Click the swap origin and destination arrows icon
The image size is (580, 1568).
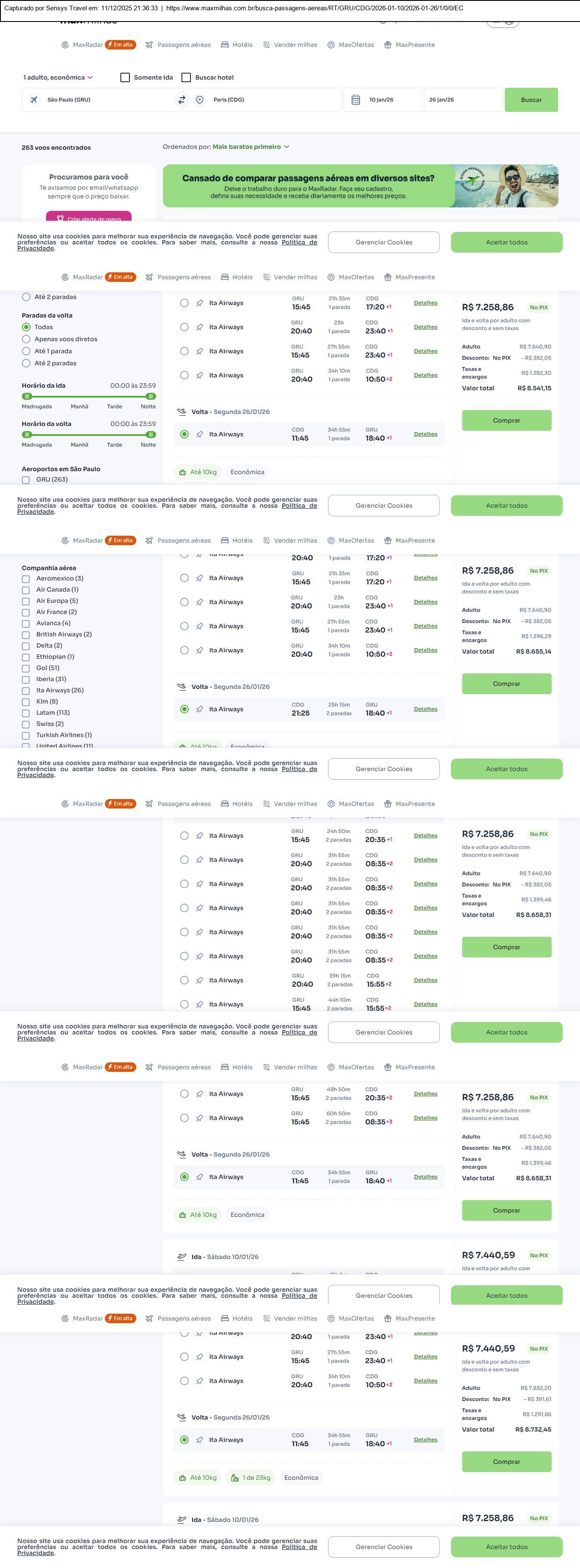point(181,100)
